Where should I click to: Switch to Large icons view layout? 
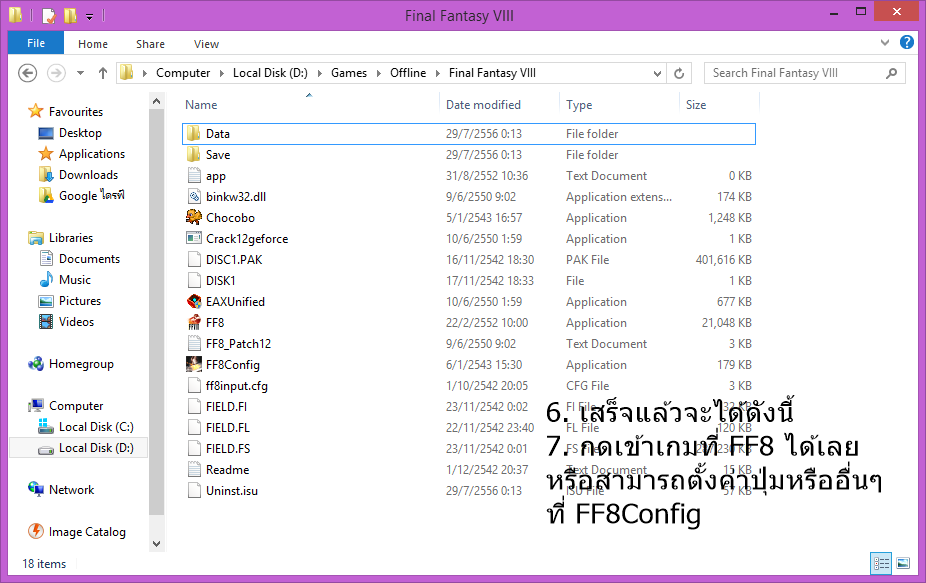coord(903,563)
